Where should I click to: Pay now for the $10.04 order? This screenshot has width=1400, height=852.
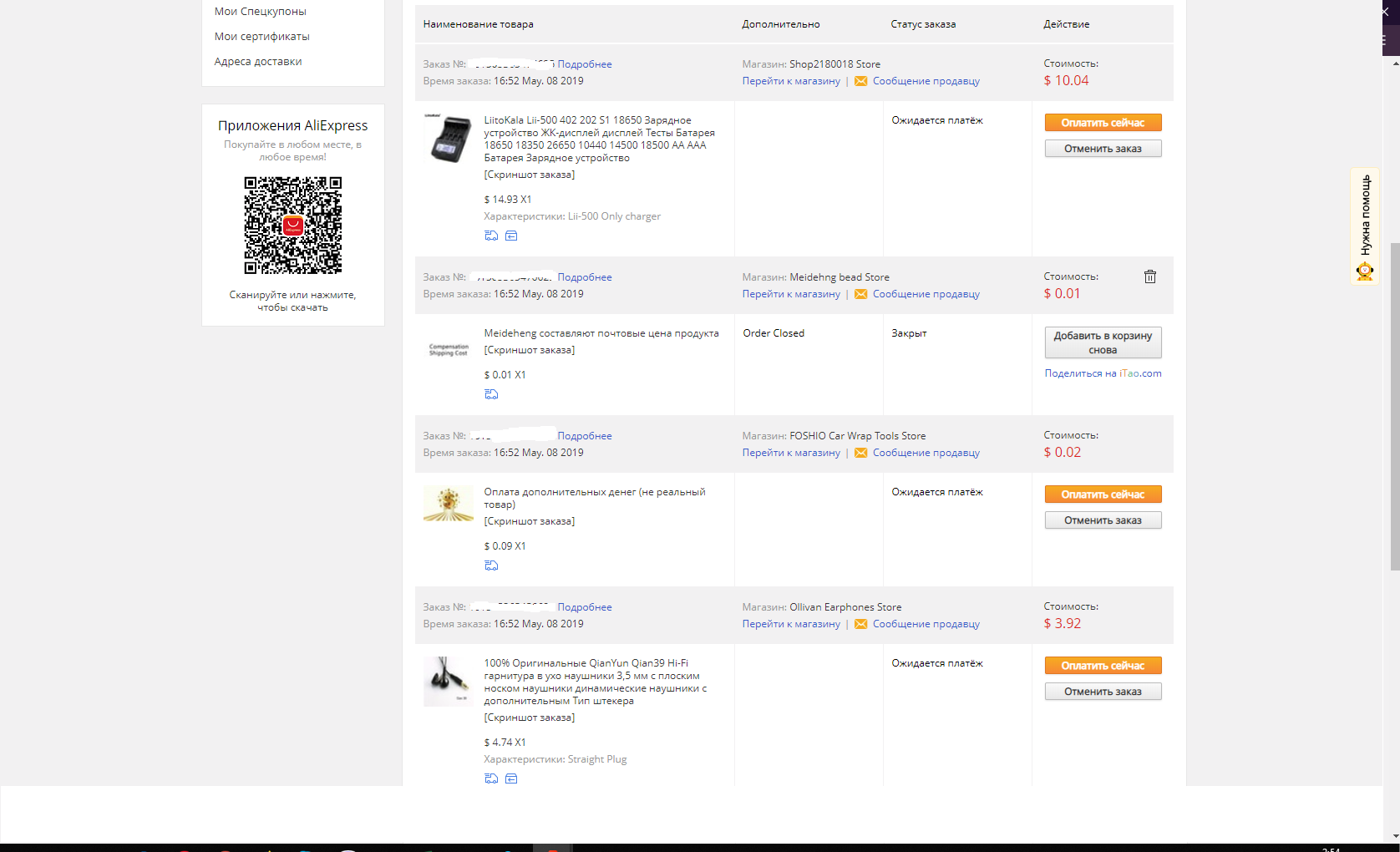click(x=1103, y=123)
